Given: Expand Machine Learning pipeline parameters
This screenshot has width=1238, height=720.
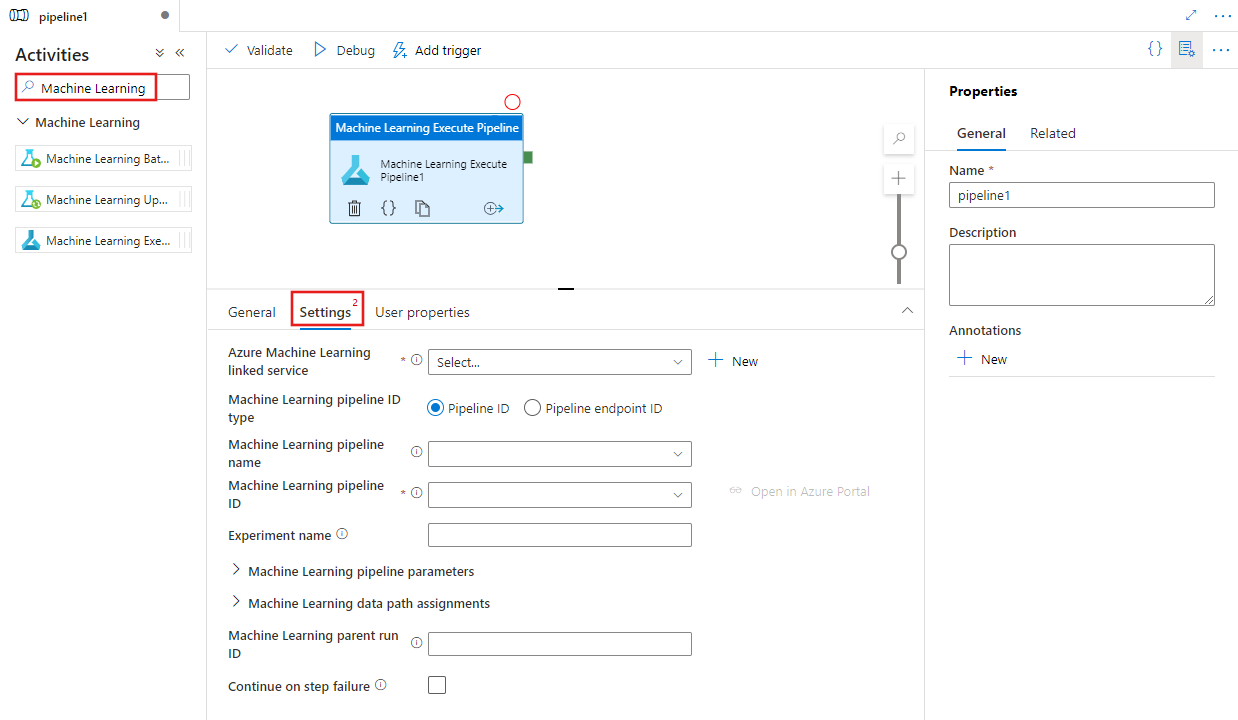Looking at the screenshot, I should pos(235,570).
